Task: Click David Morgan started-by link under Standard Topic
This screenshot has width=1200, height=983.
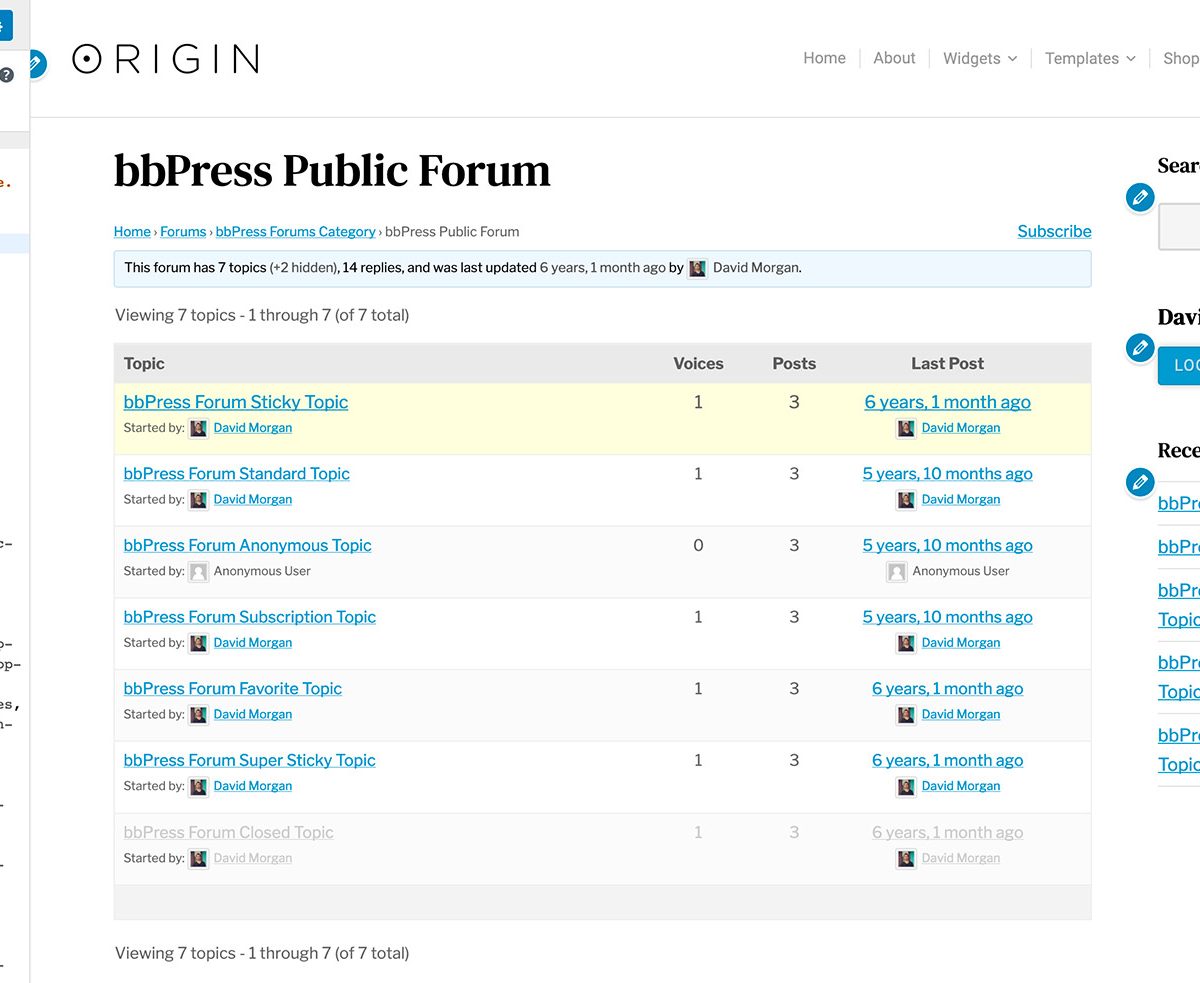Action: point(253,500)
